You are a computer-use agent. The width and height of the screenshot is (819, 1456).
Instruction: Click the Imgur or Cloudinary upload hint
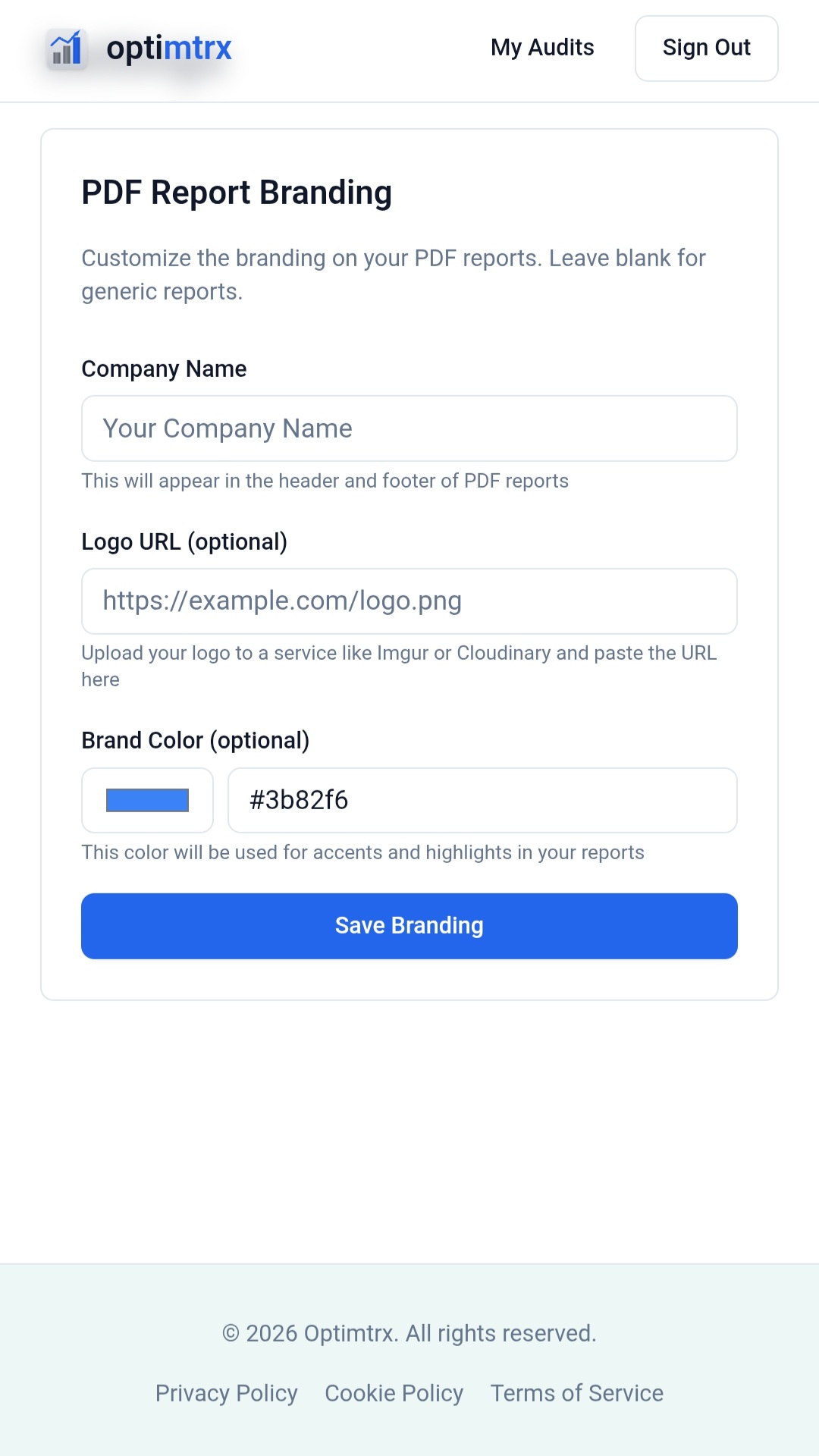pyautogui.click(x=399, y=654)
